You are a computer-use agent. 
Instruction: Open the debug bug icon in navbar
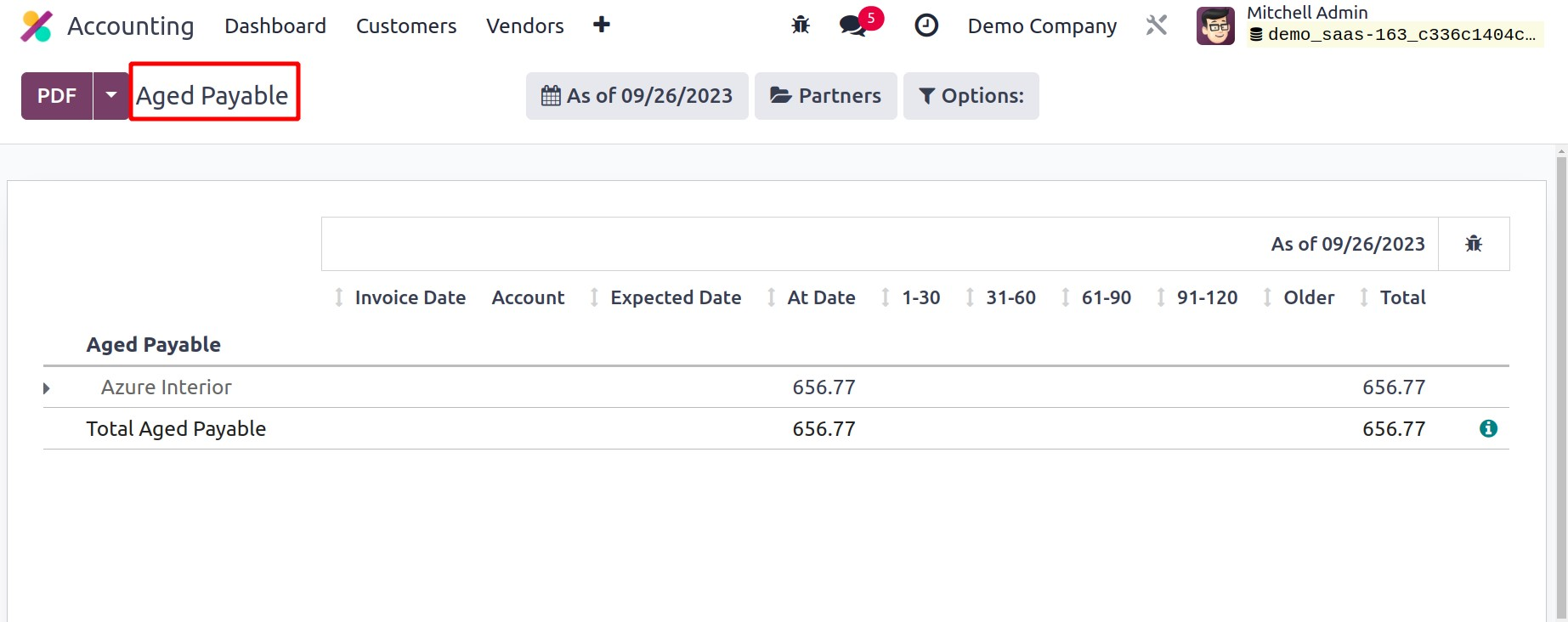(x=800, y=25)
